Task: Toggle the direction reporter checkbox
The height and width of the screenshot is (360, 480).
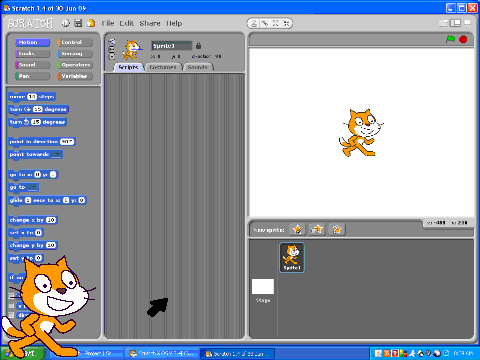Action: click(11, 315)
